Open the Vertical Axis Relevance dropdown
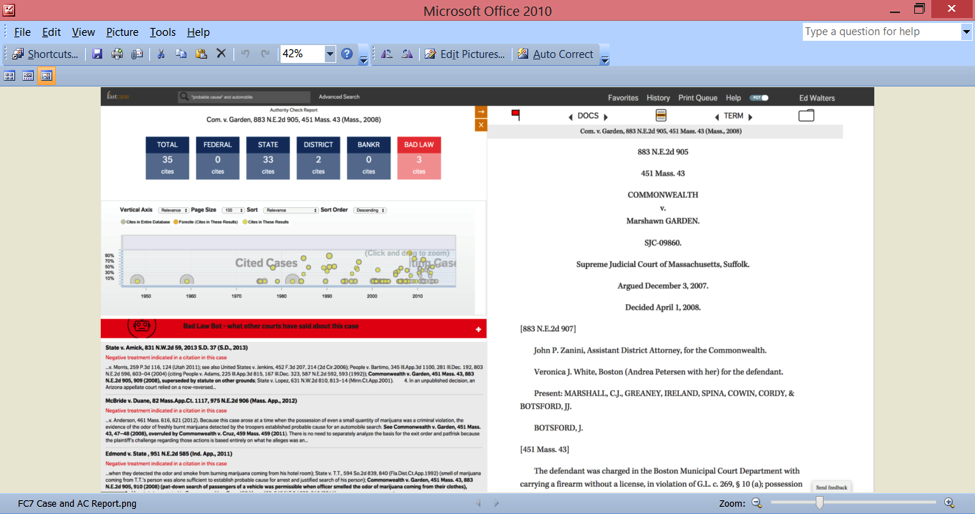This screenshot has height=514, width=975. pos(173,211)
